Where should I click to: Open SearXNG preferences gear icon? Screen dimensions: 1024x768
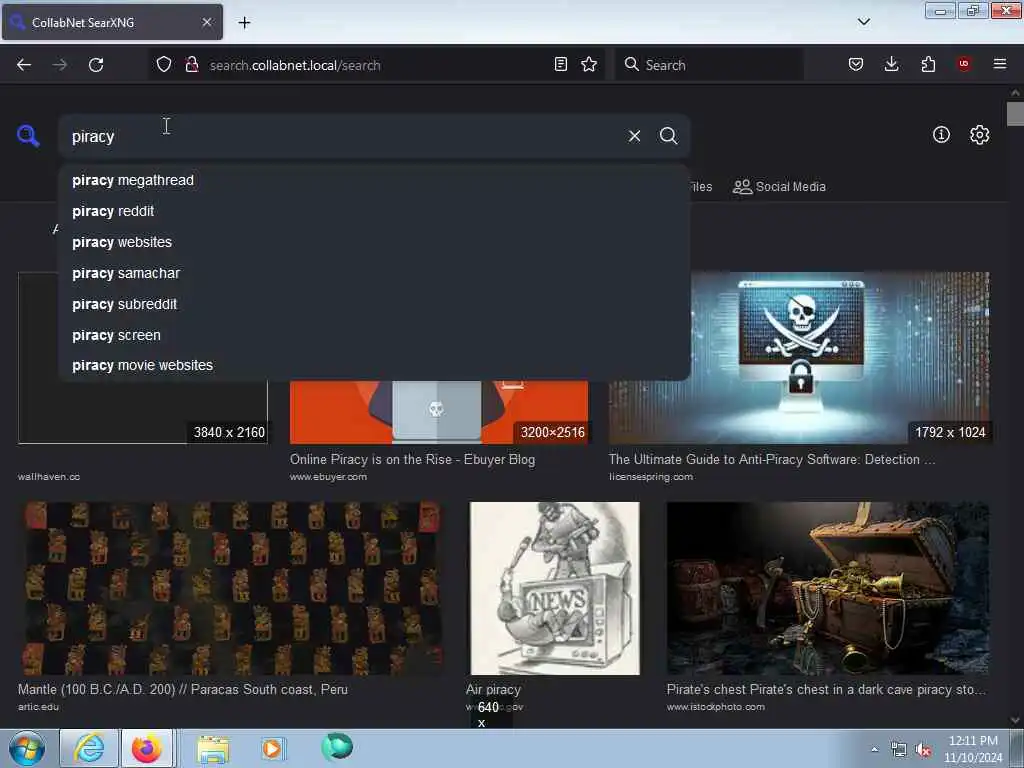pos(979,135)
